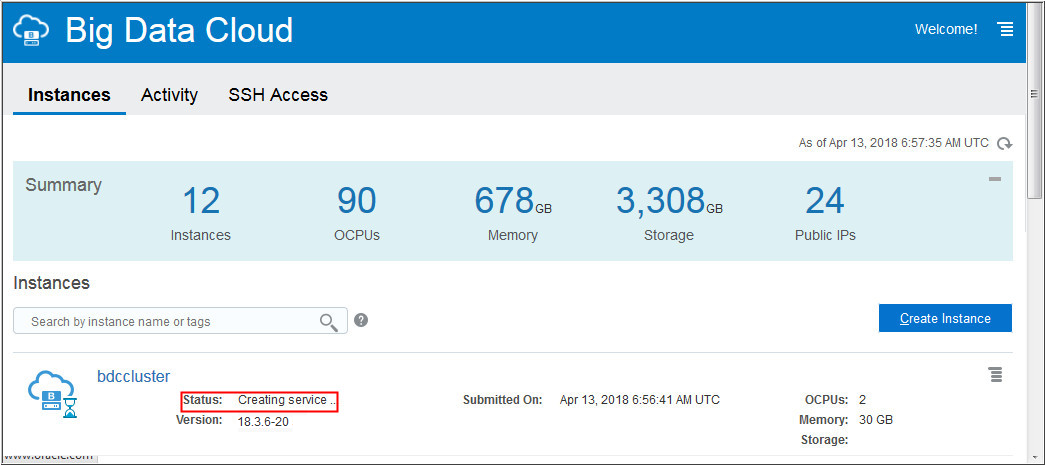Click the search magnifier icon
This screenshot has height=465, width=1045.
tap(329, 322)
